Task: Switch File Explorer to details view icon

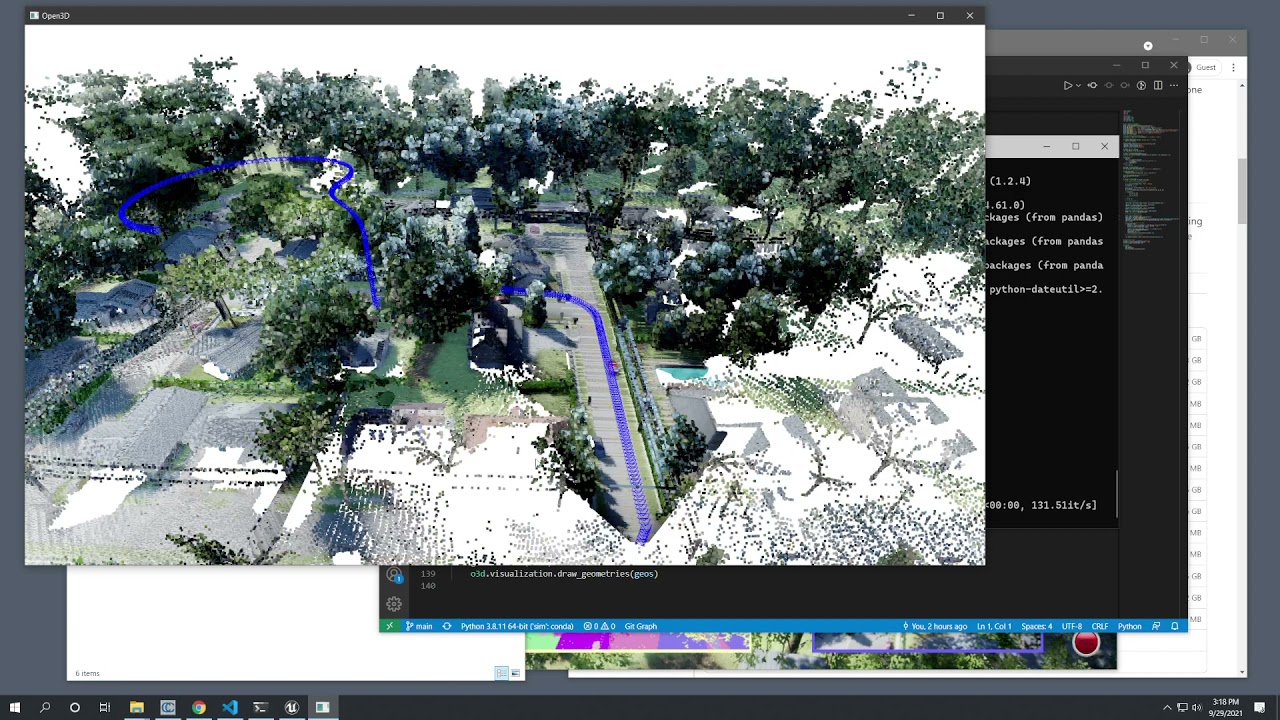Action: (501, 673)
